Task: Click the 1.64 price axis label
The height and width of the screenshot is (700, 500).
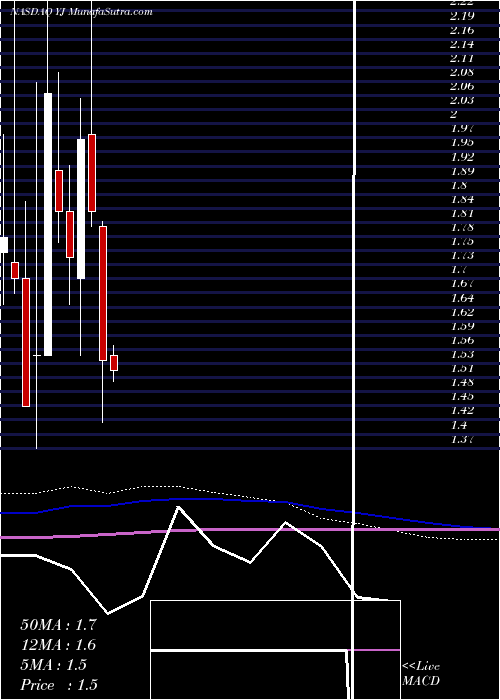Action: coord(462,298)
